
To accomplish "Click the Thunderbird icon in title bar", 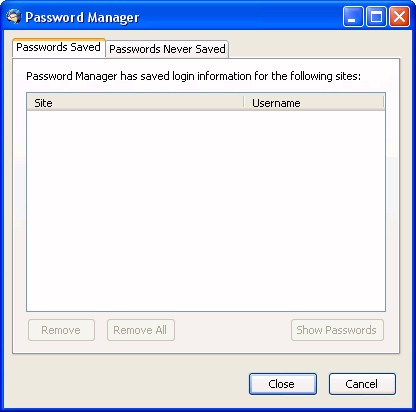I will 13,17.
